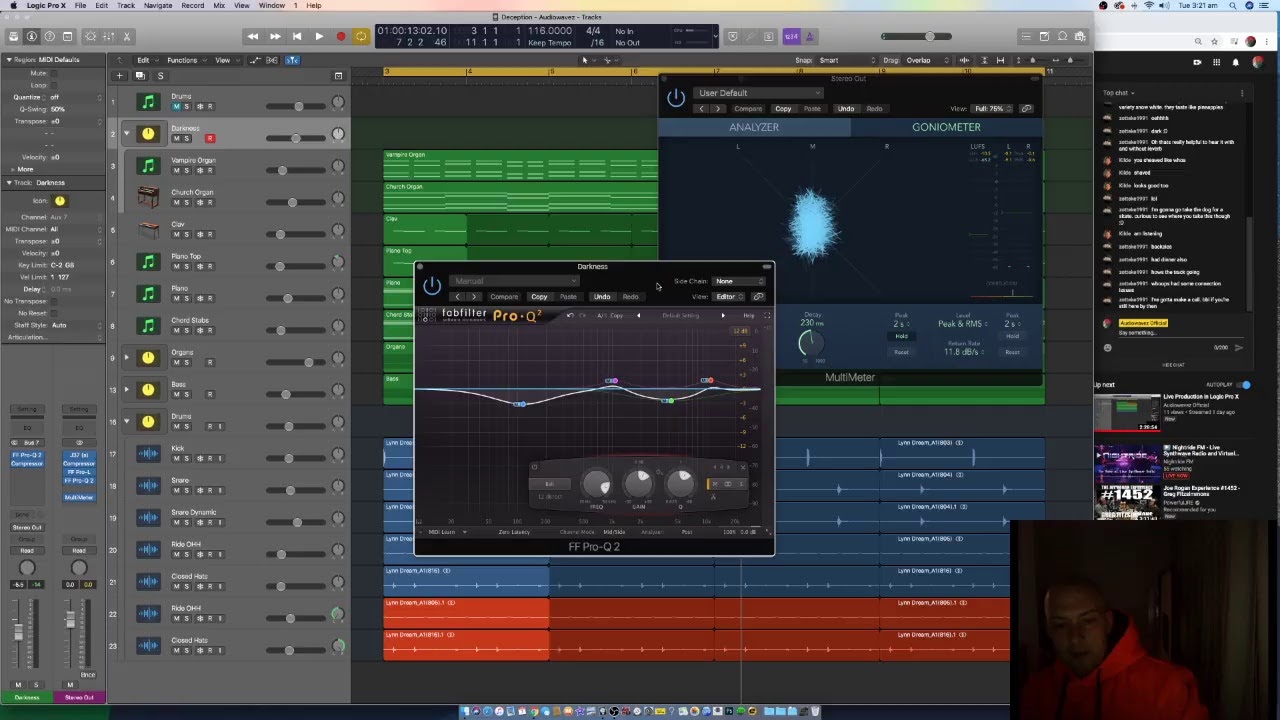Screen dimensions: 1280x720
Task: Click the Church Organ track instrument icon
Action: 148,197
